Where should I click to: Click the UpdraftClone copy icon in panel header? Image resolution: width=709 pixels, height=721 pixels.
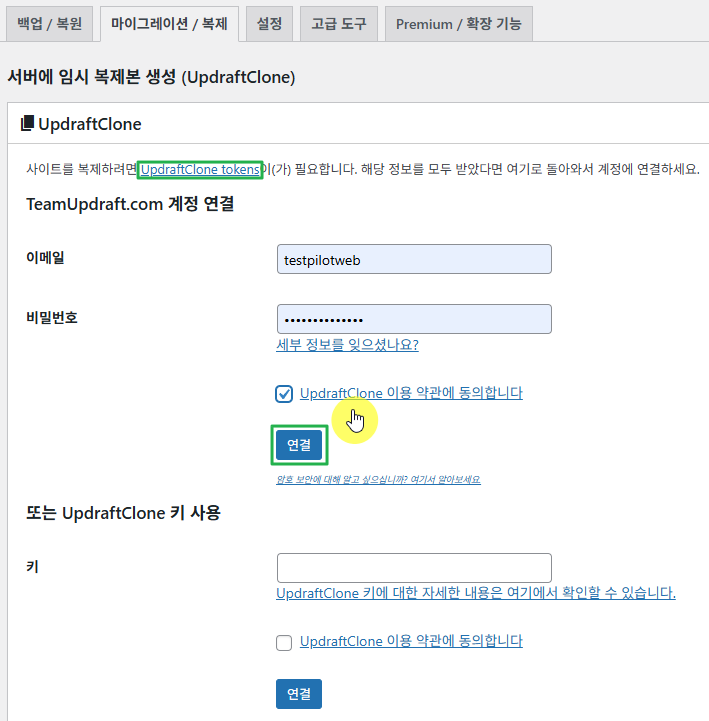pyautogui.click(x=27, y=124)
